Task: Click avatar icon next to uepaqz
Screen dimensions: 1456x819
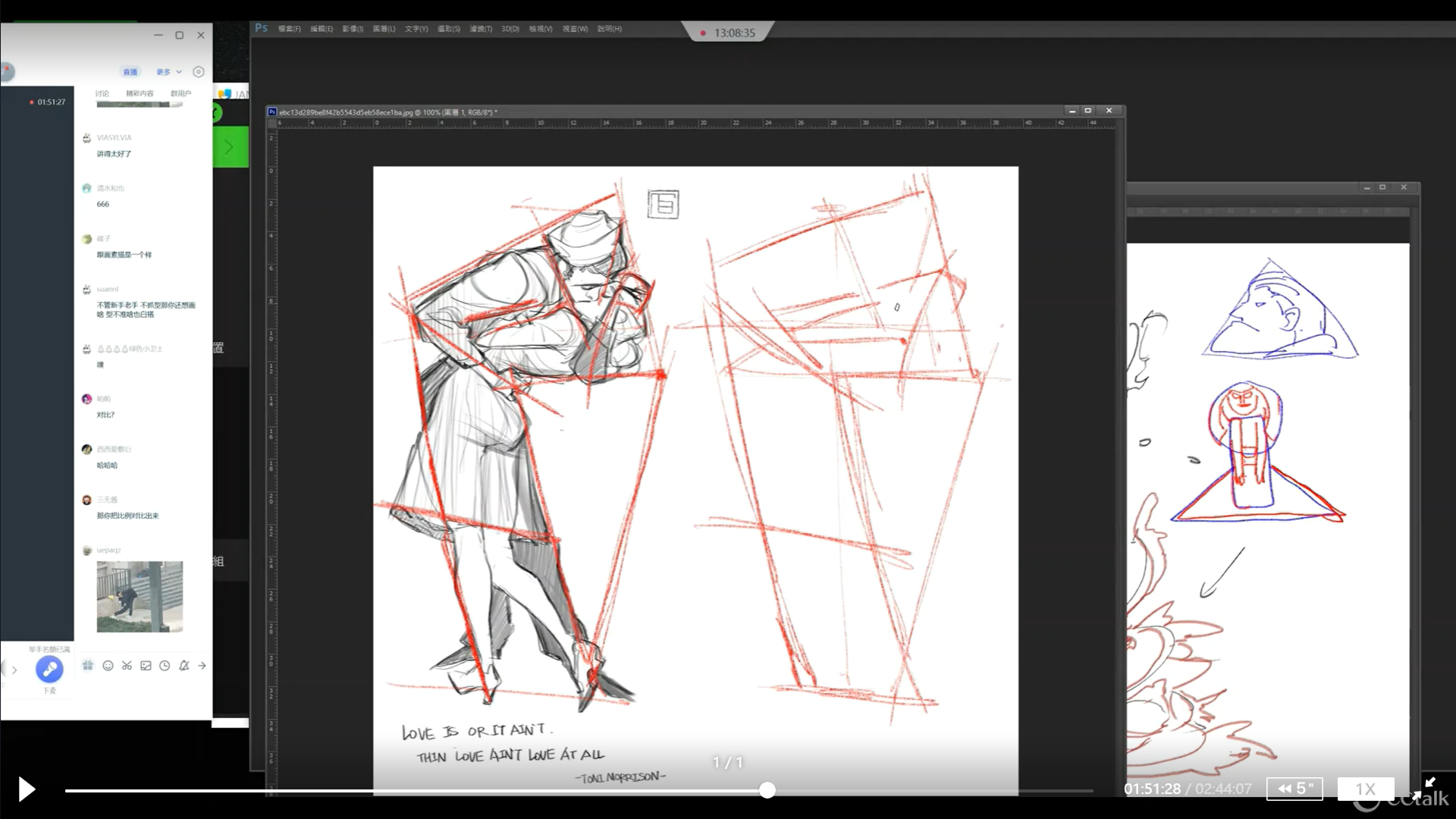Action: click(86, 551)
